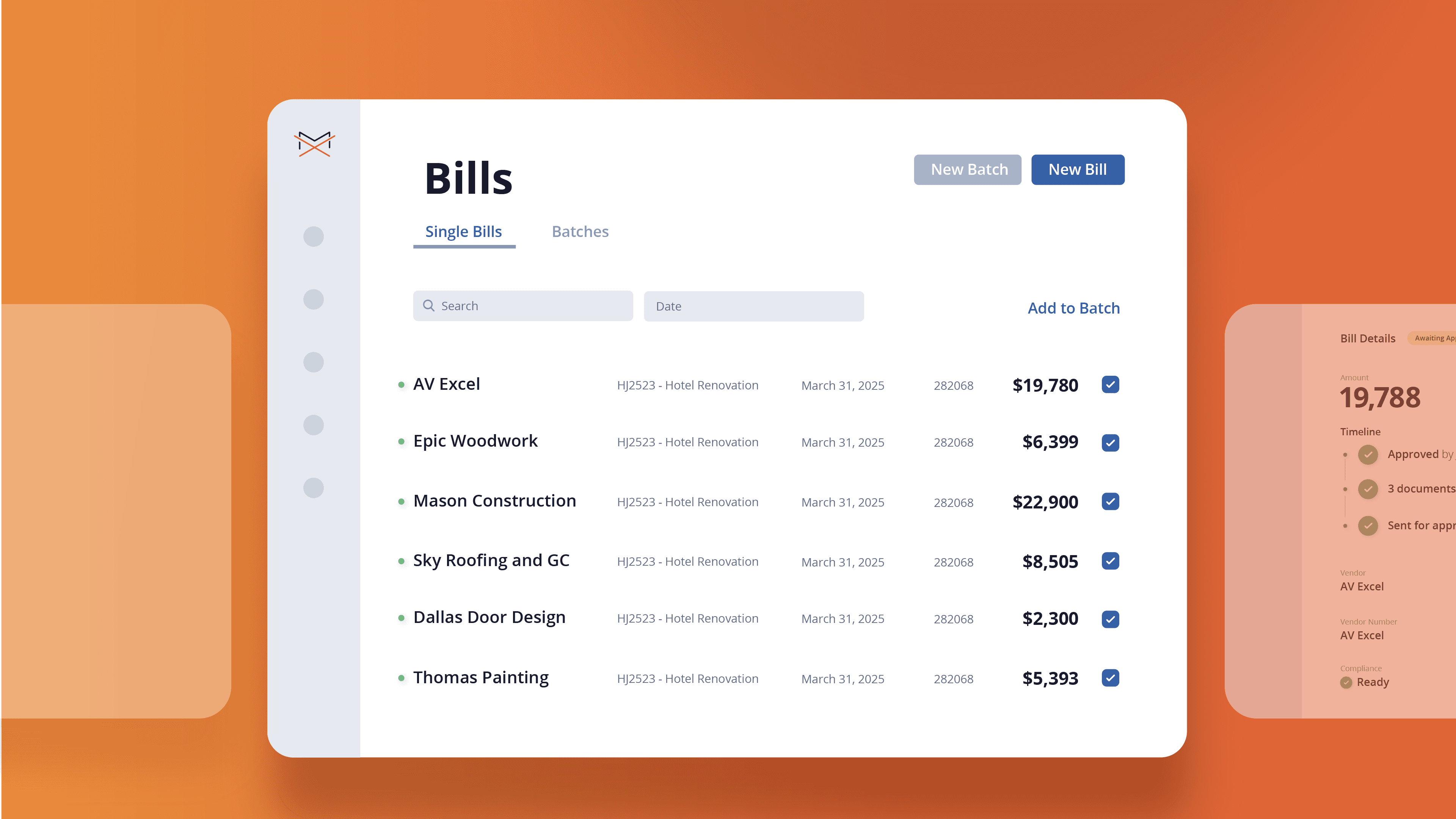Click the 3 documents check icon
The width and height of the screenshot is (1456, 819).
click(x=1368, y=489)
